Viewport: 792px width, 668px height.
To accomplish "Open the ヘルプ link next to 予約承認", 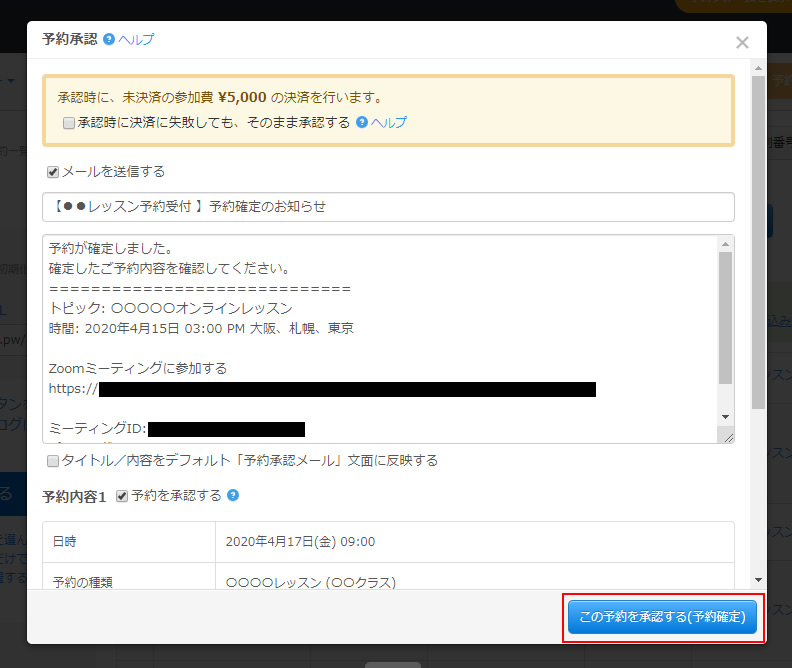I will 136,39.
